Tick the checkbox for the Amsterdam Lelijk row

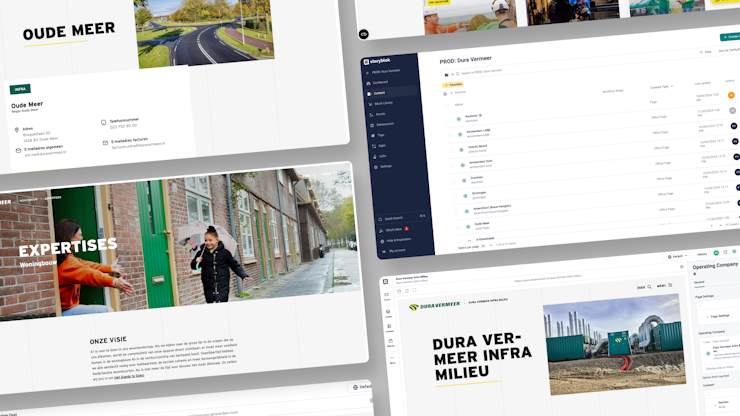450,136
